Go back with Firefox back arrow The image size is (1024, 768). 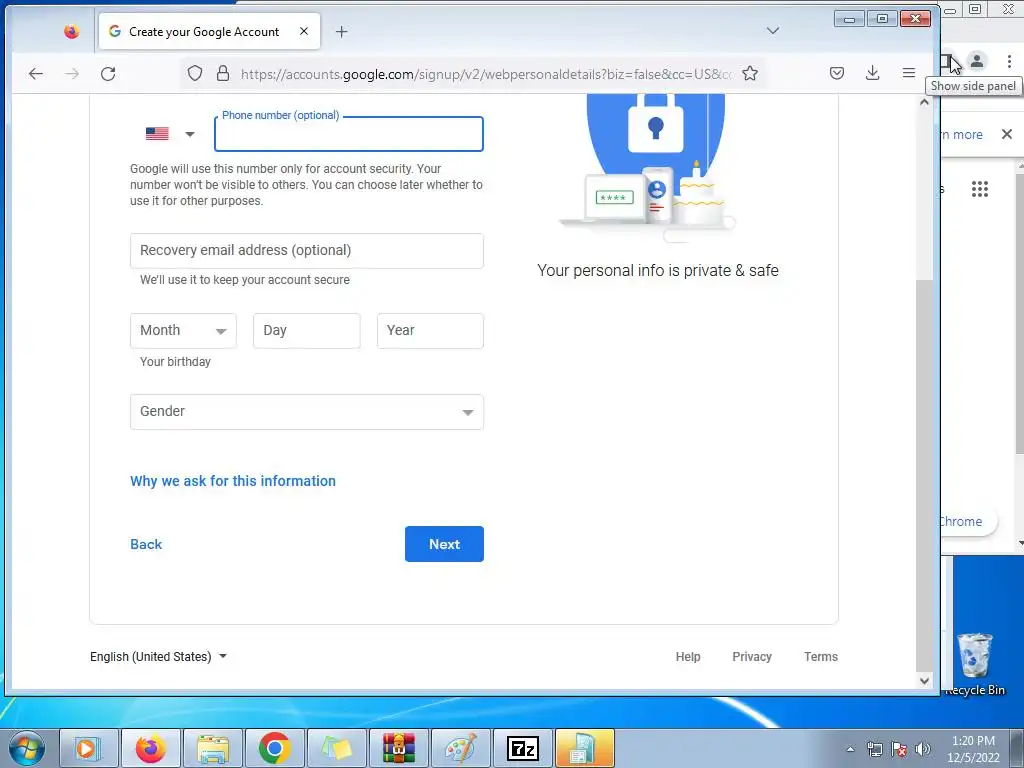(x=36, y=74)
